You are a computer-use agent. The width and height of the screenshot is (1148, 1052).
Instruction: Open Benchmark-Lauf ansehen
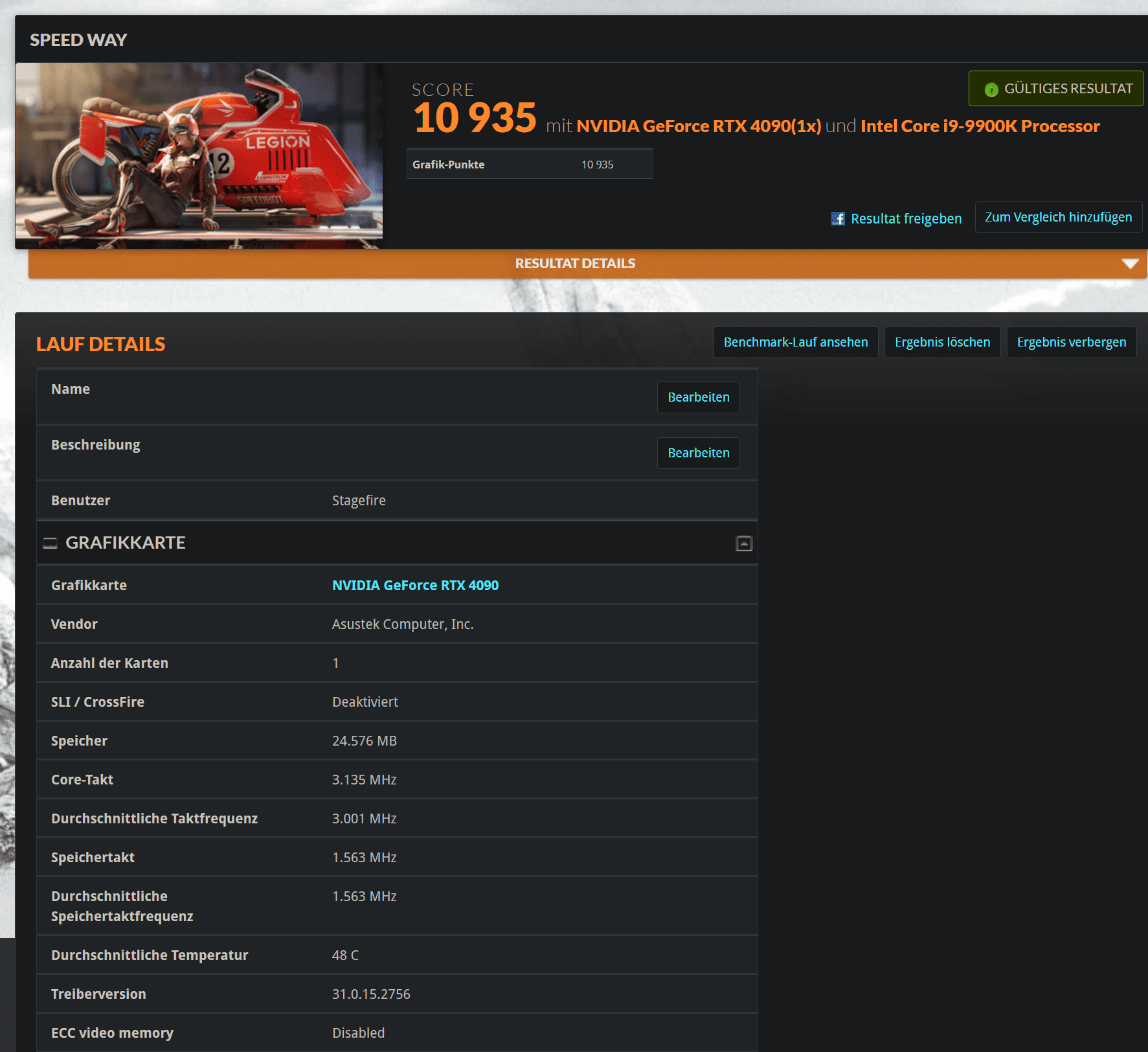click(796, 342)
